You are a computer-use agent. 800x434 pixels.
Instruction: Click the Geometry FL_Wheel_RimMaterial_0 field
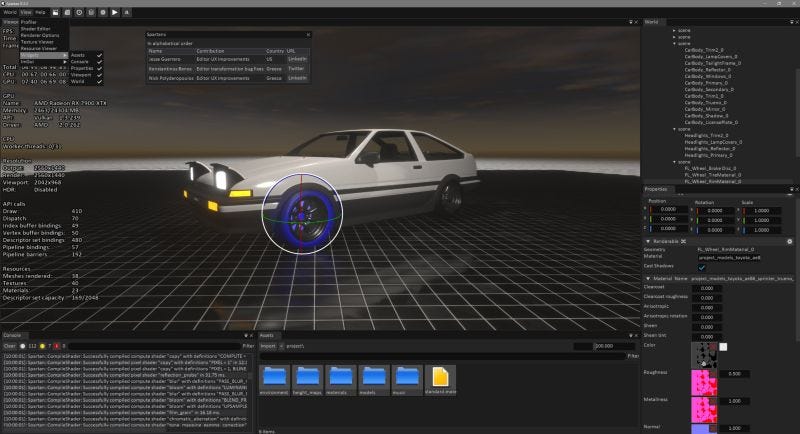(726, 249)
